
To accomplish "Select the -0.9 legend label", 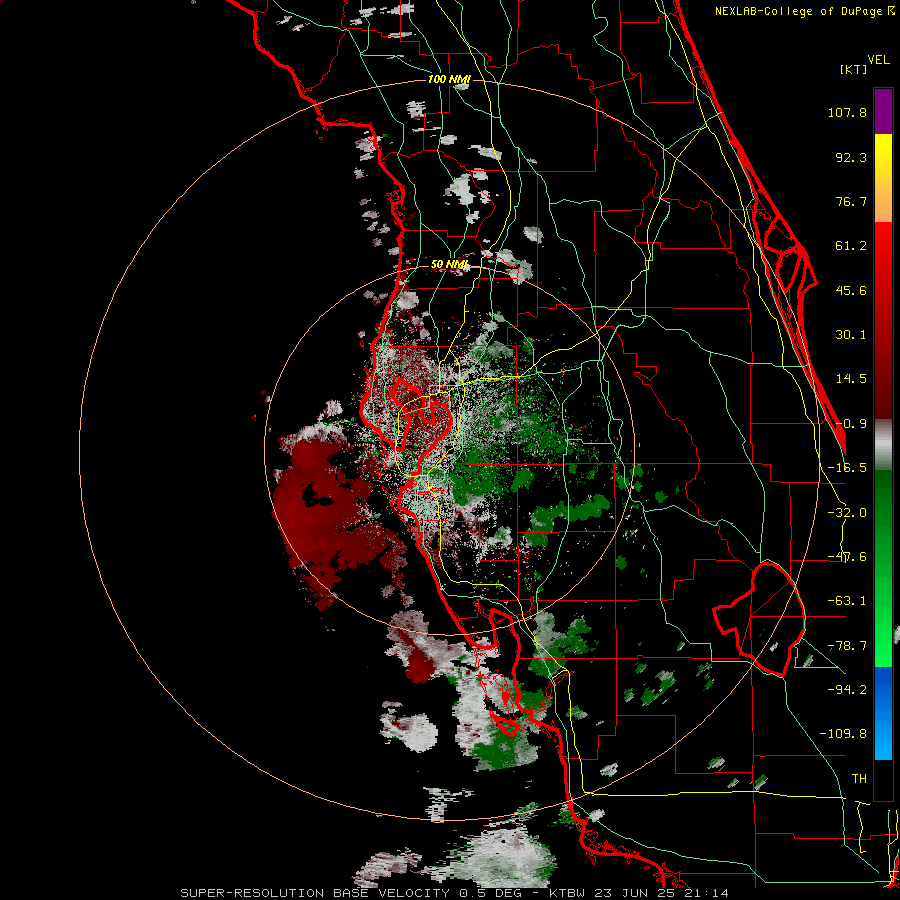I will tap(851, 424).
